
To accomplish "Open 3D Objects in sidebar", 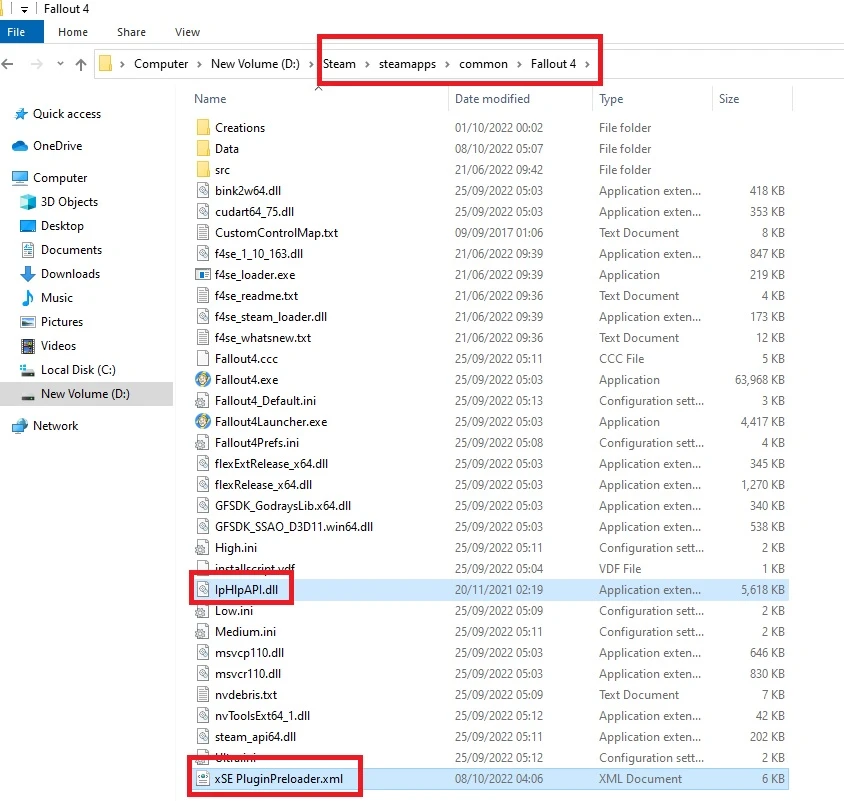I will pyautogui.click(x=69, y=202).
